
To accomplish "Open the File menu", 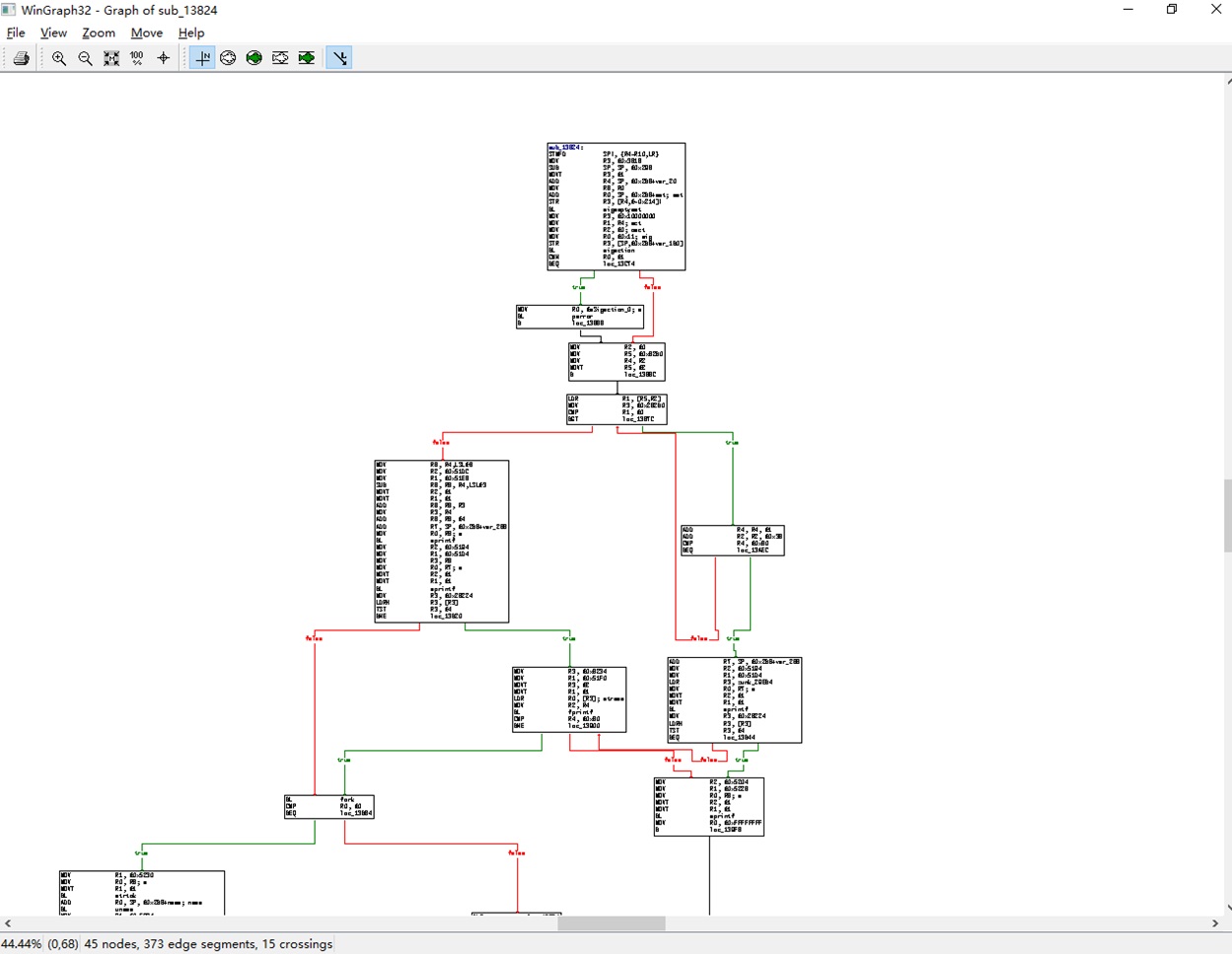I will [x=16, y=33].
